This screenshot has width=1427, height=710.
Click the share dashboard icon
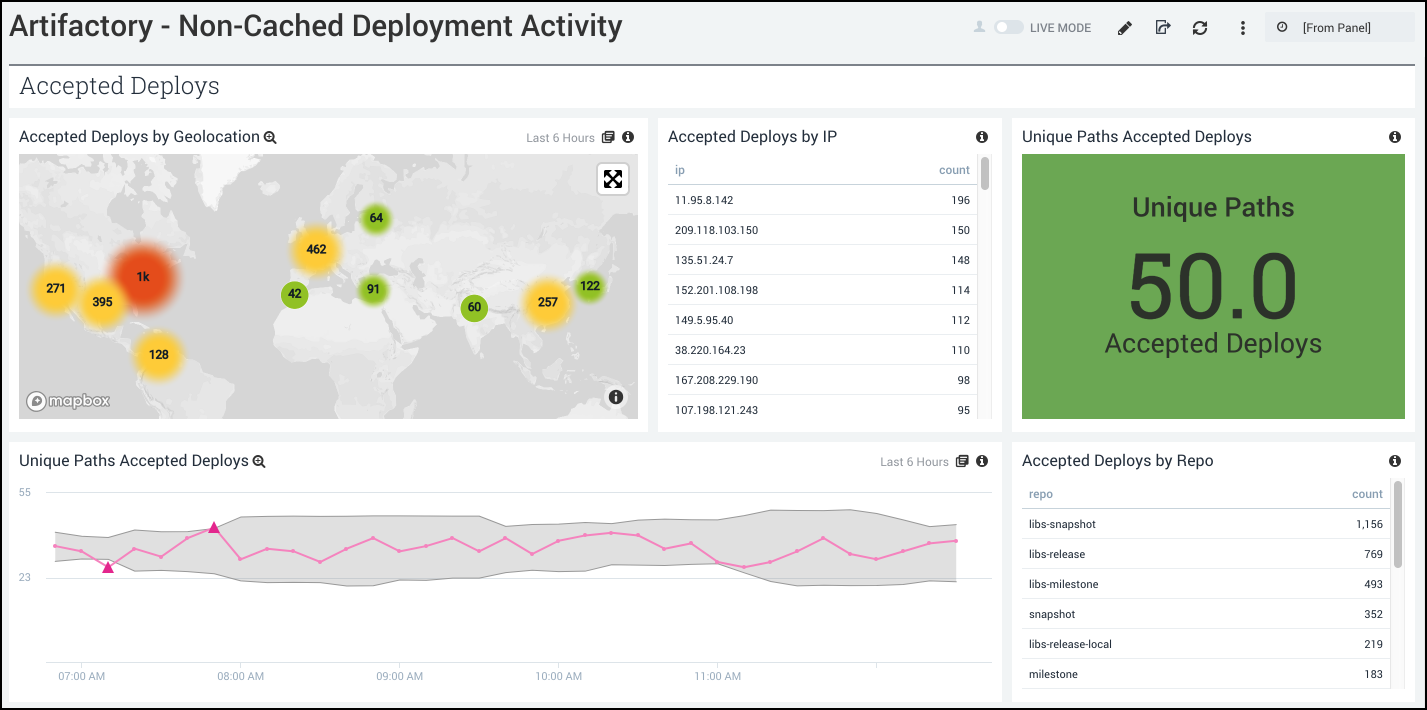coord(1162,28)
